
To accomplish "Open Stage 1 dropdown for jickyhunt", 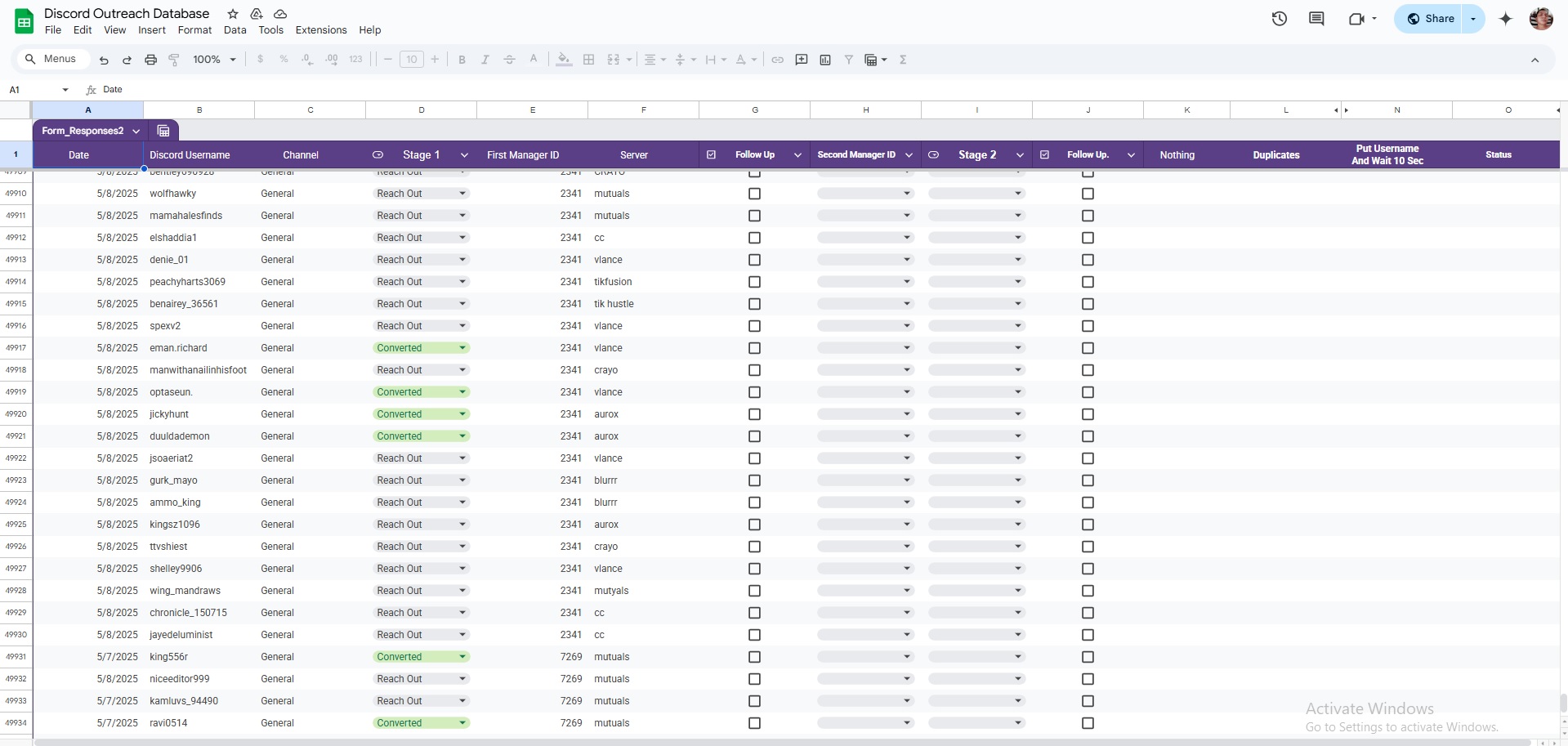I will [x=462, y=414].
